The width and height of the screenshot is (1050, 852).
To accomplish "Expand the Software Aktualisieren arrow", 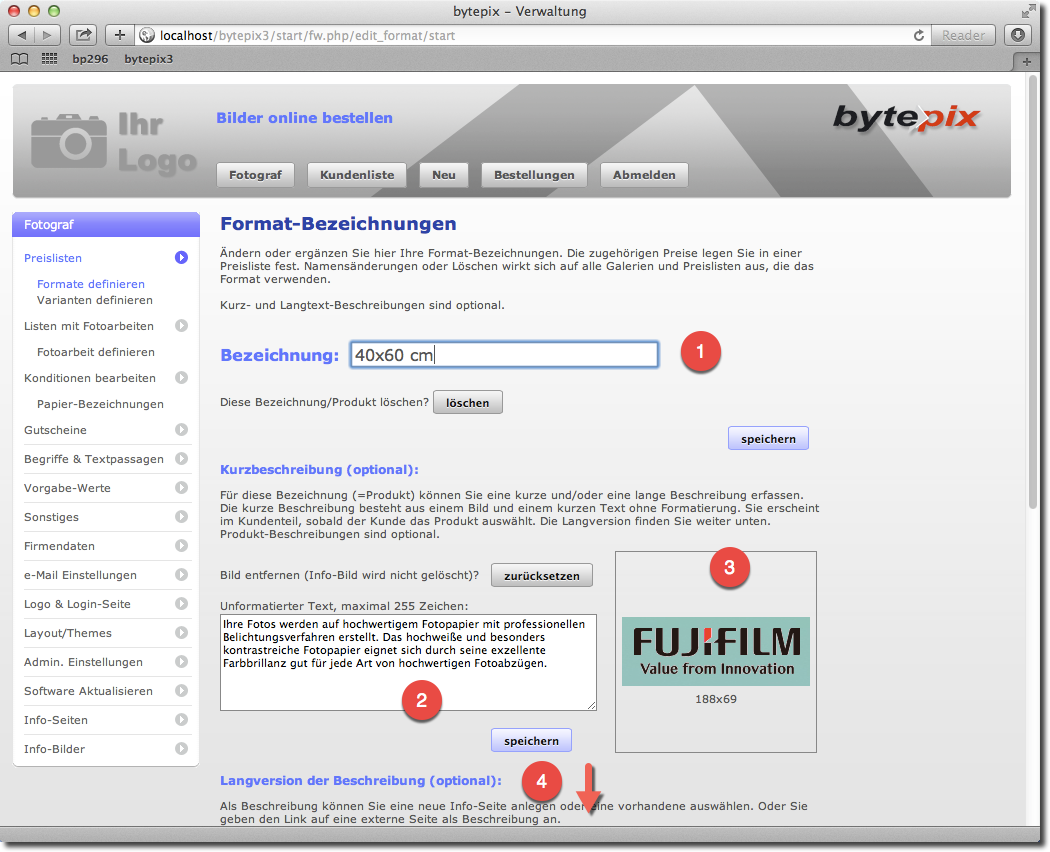I will point(181,691).
